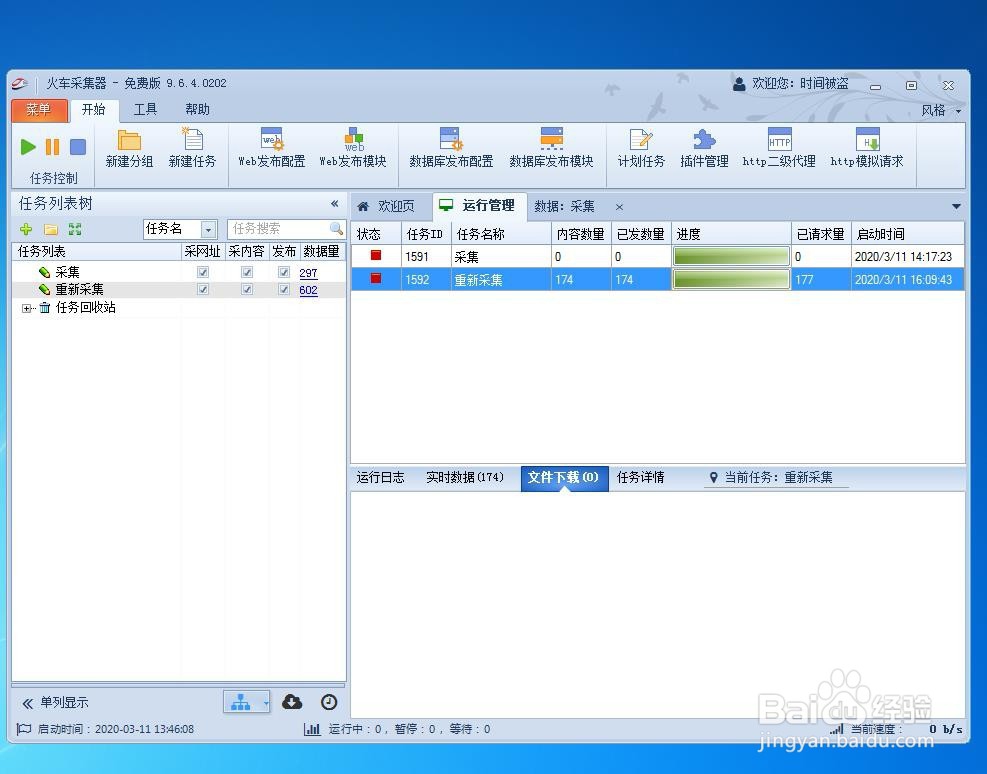Image resolution: width=987 pixels, height=774 pixels.
Task: Select the 采集 task in the tree
Action: click(67, 272)
